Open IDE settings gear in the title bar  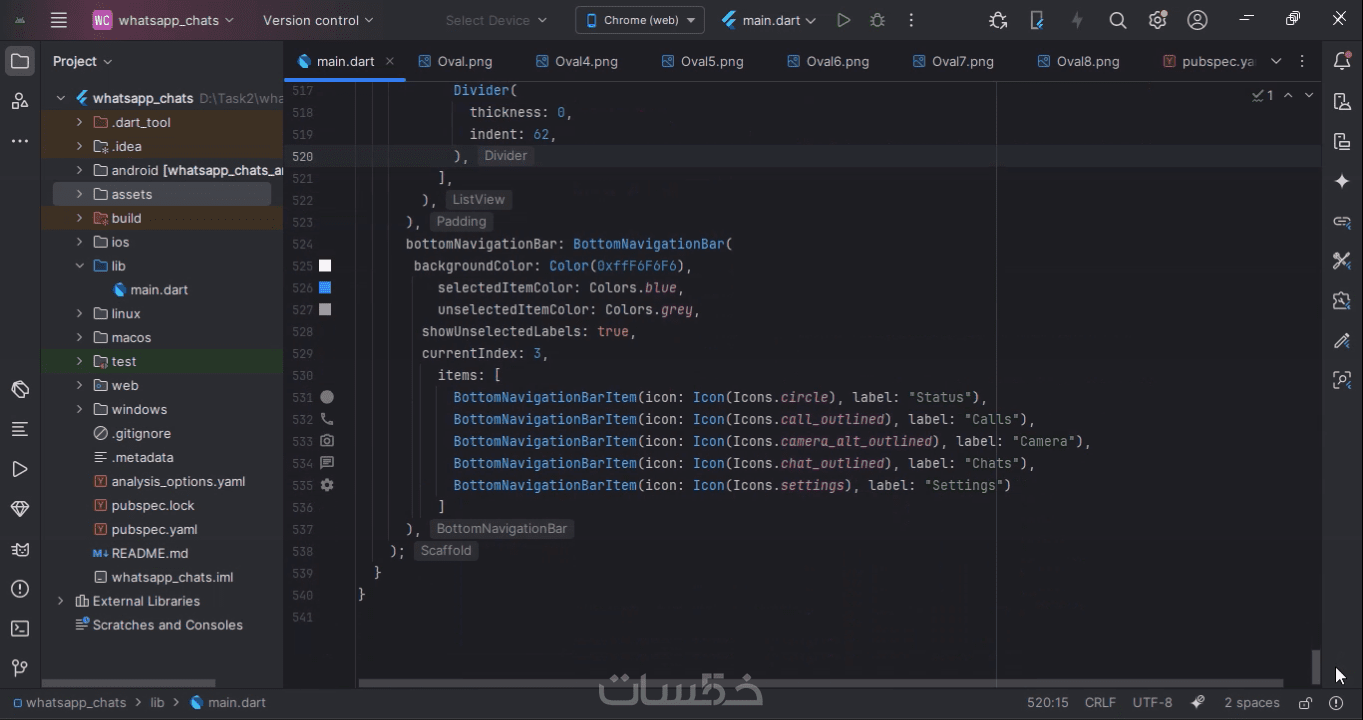(1158, 20)
